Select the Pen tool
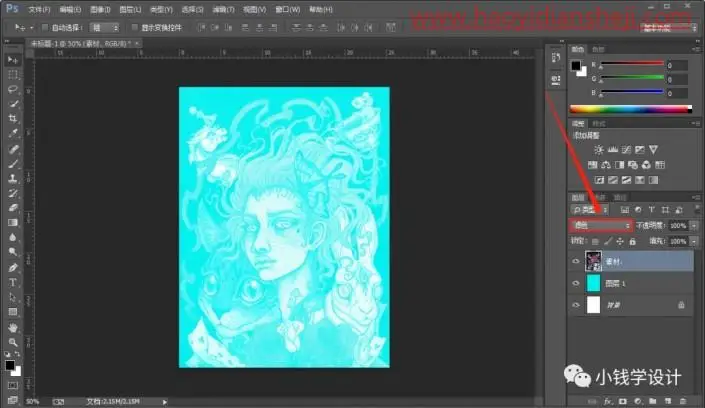 point(13,268)
